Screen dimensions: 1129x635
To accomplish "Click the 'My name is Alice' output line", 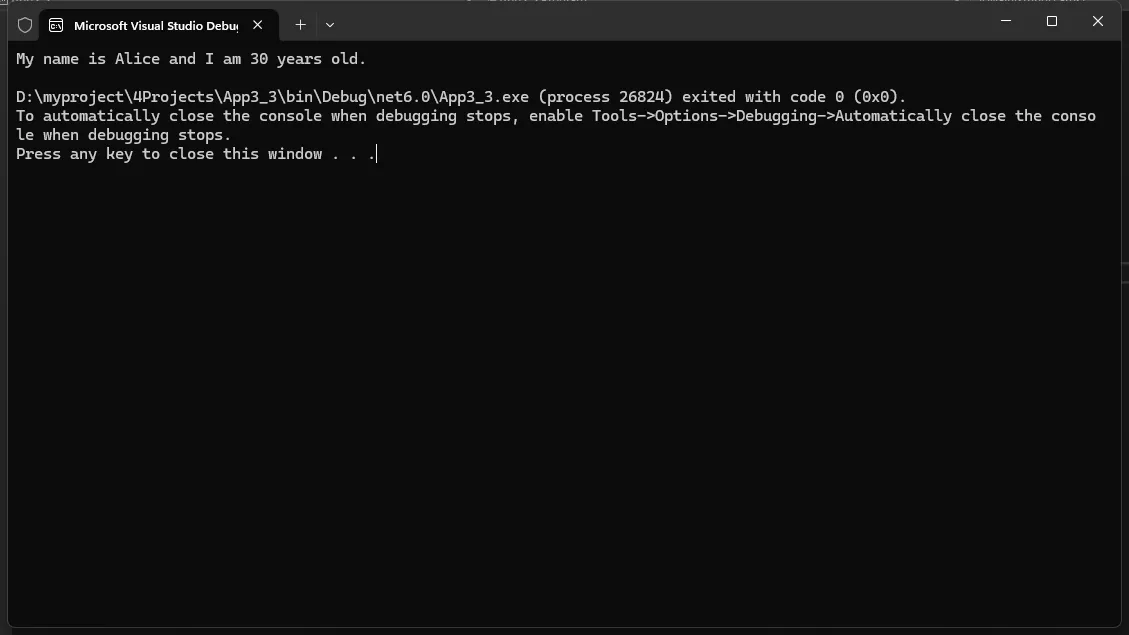I will (191, 59).
